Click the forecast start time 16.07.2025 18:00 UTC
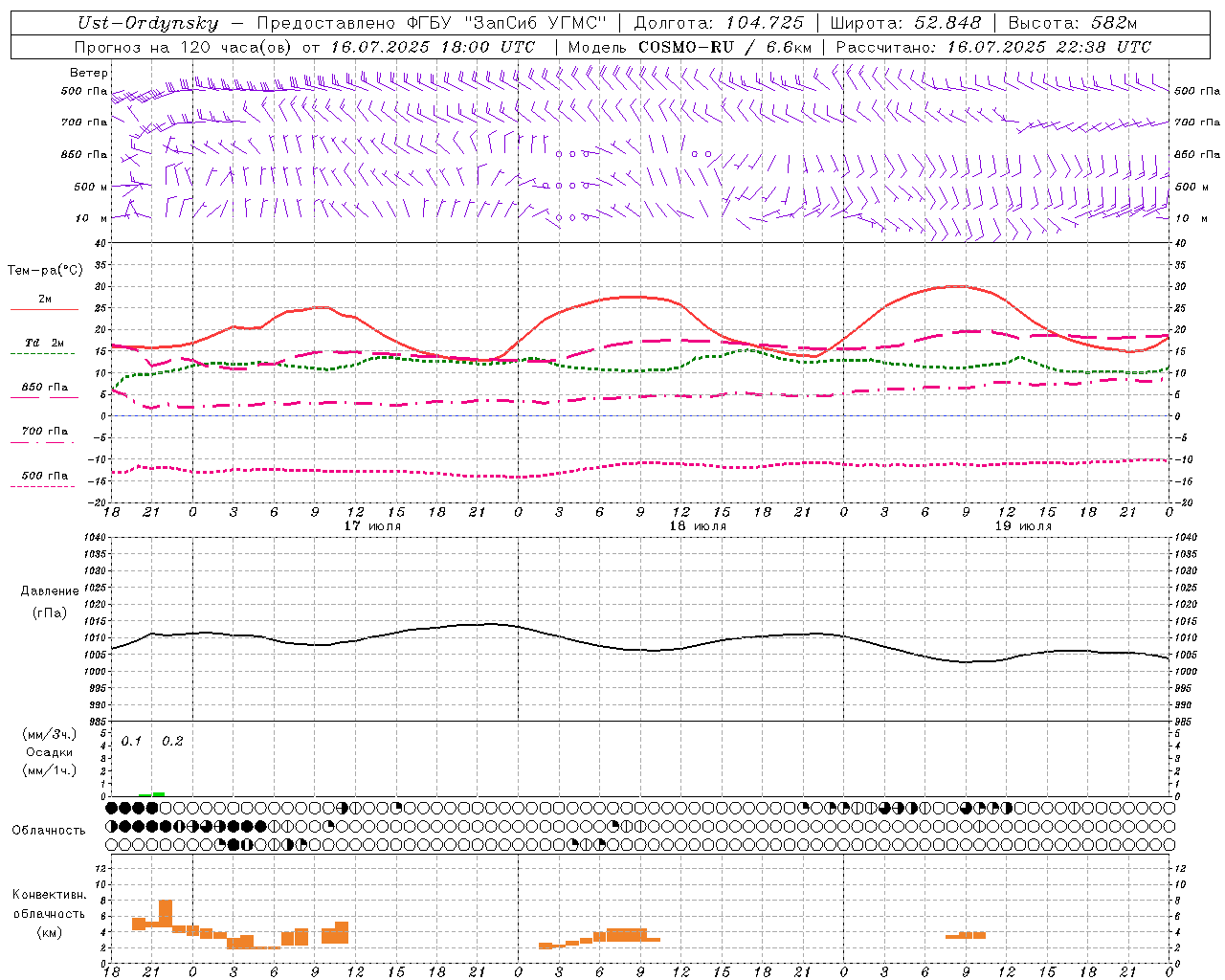Image resolution: width=1225 pixels, height=980 pixels. 433,47
